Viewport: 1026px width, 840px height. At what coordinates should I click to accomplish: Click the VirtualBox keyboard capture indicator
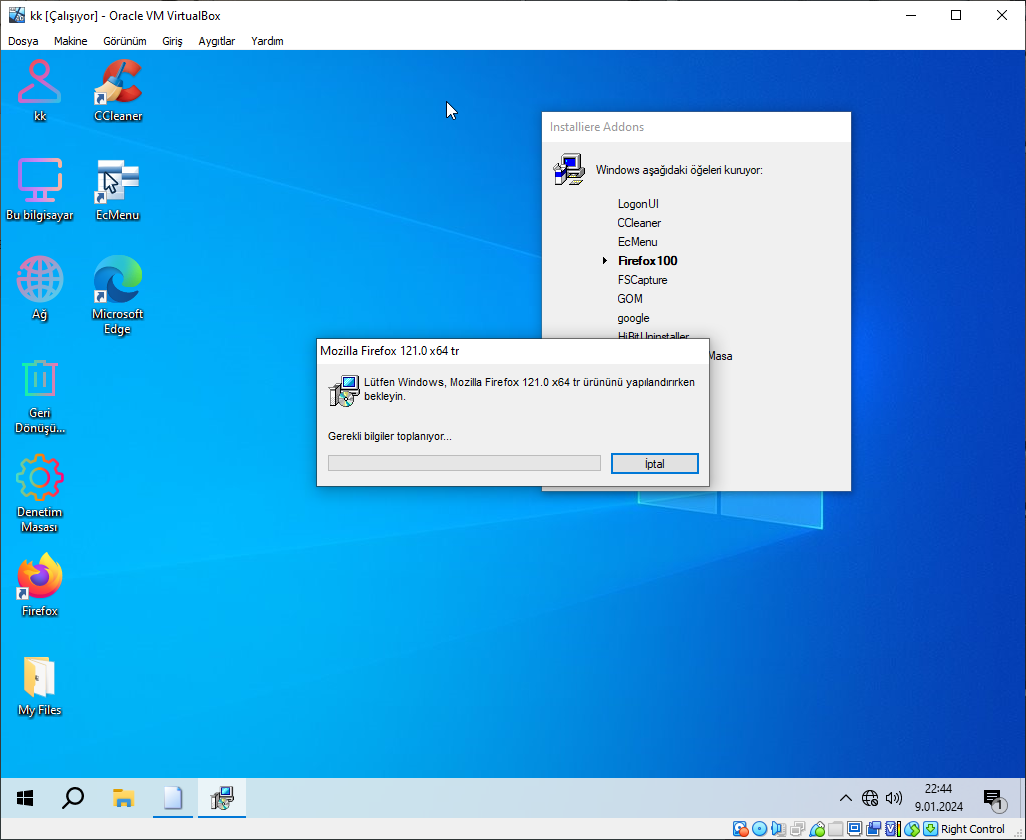tap(930, 829)
